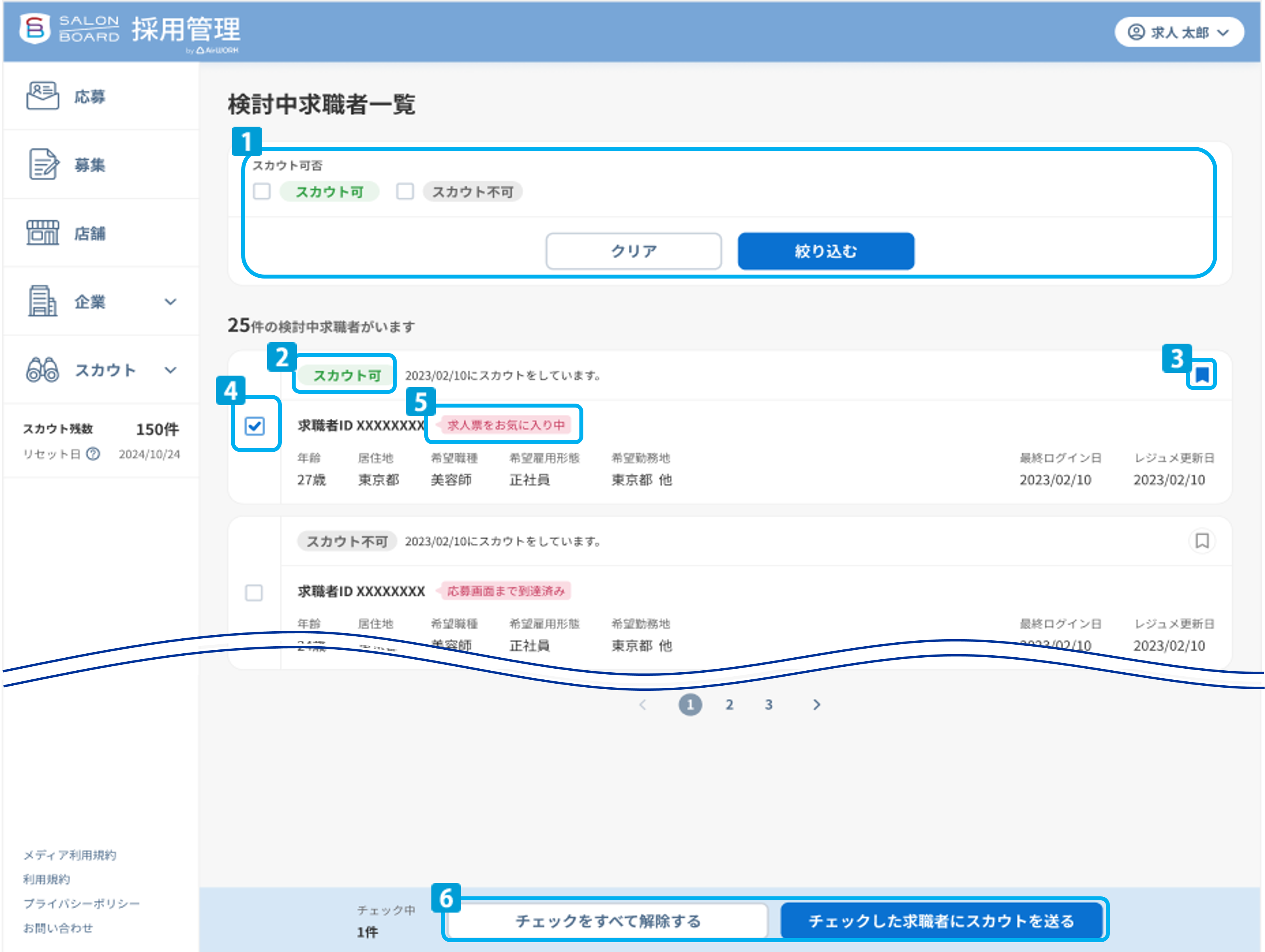Open the 求人 太郎 account dropdown
The height and width of the screenshot is (952, 1265).
[1179, 32]
